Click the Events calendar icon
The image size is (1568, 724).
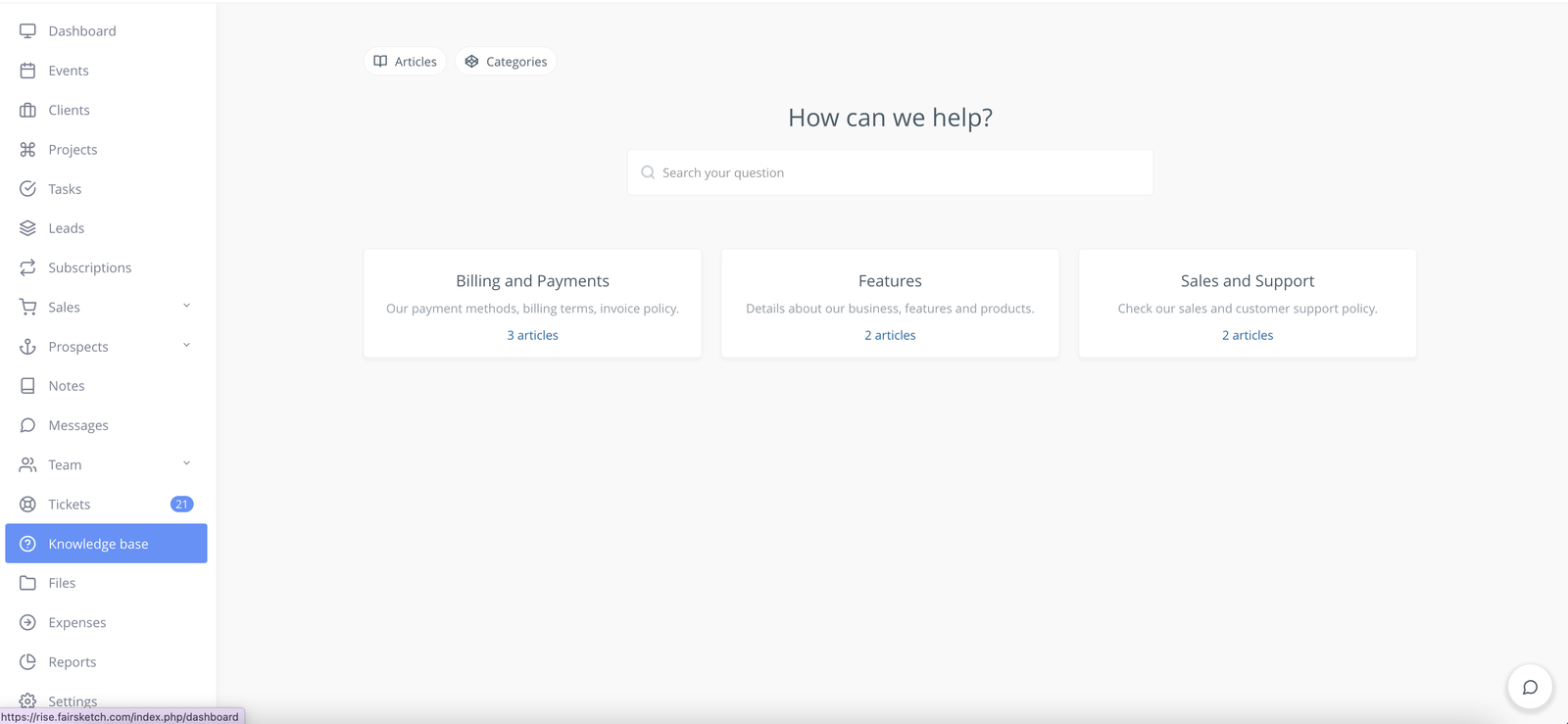tap(27, 71)
